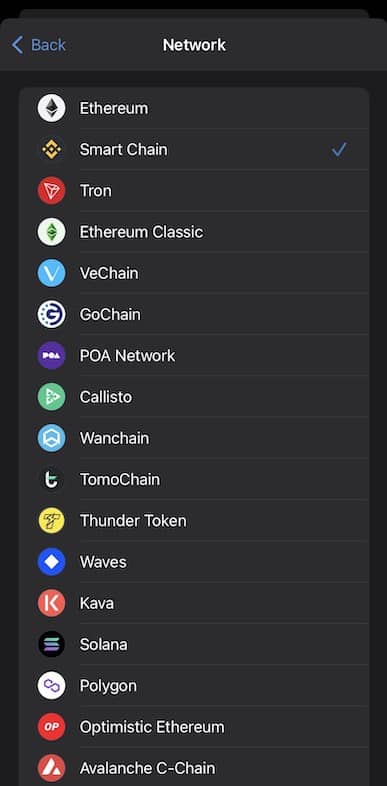
Task: Select the red Tron network icon
Action: 52,190
